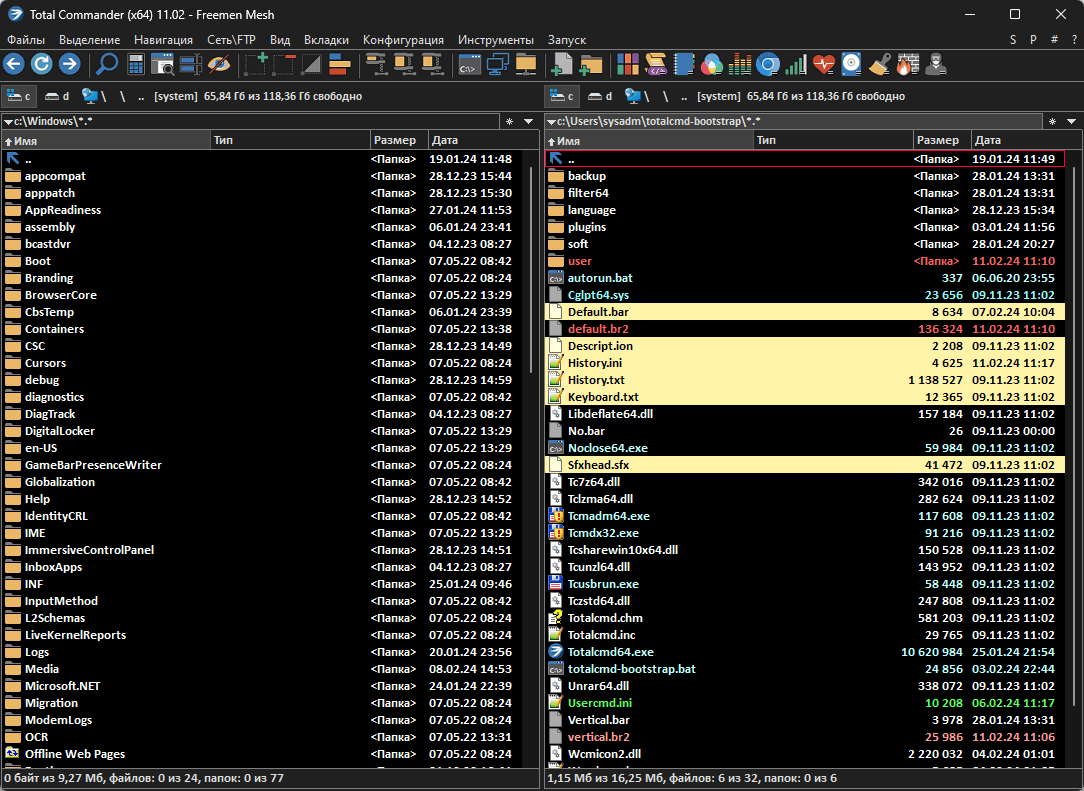The image size is (1084, 791).
Task: Click the command prompt toolbar icon
Action: tap(467, 65)
